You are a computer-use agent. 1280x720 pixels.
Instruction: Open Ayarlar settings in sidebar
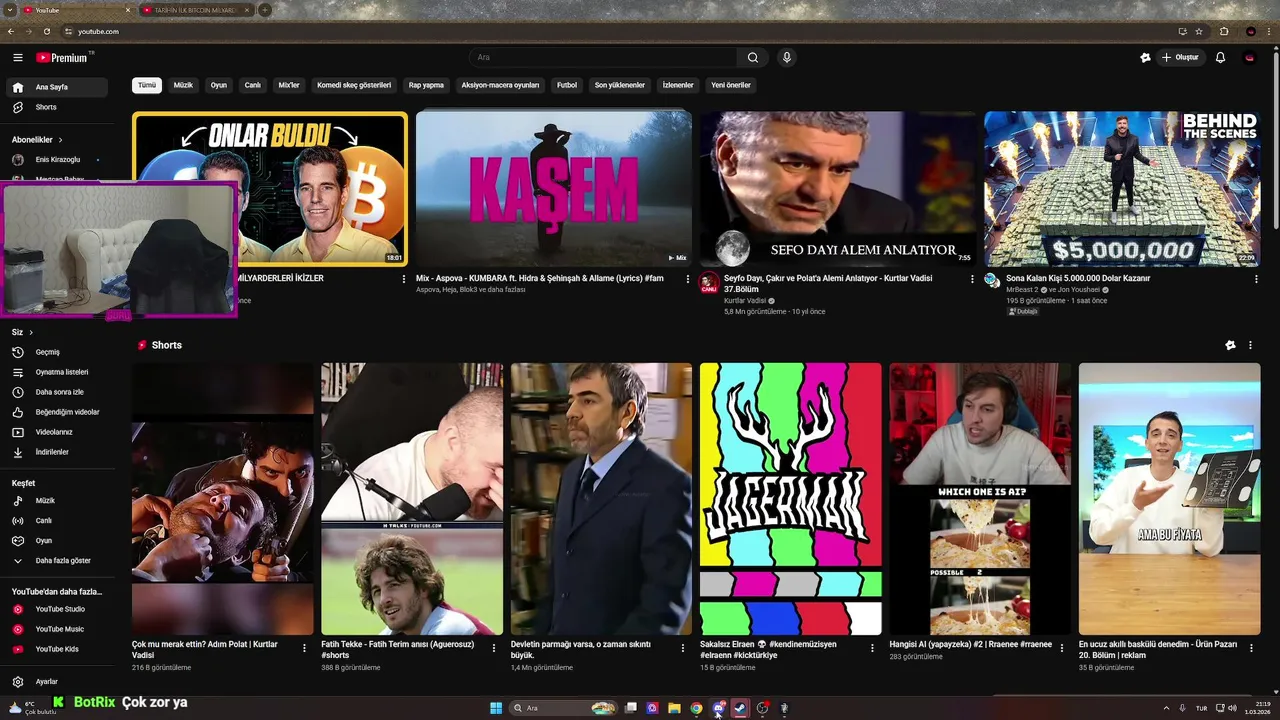(x=56, y=682)
